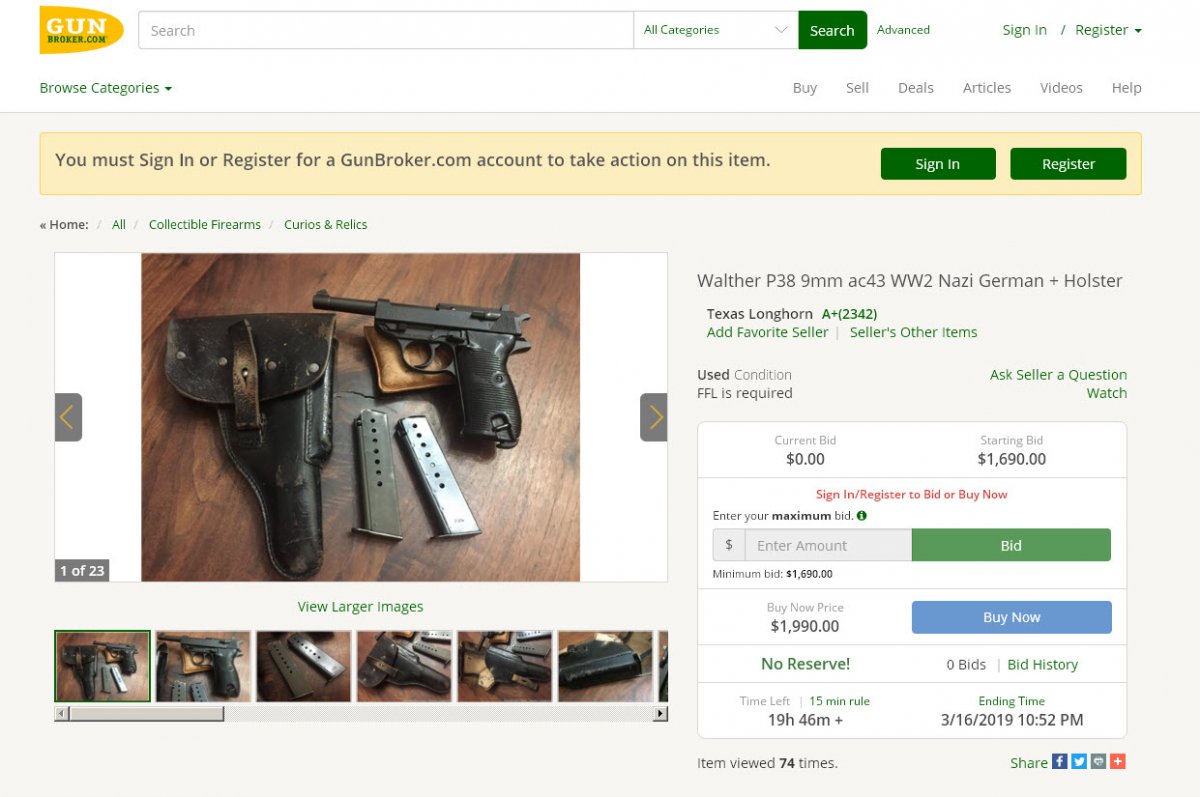Share the listing on Facebook
Viewport: 1200px width, 797px height.
click(x=1060, y=762)
